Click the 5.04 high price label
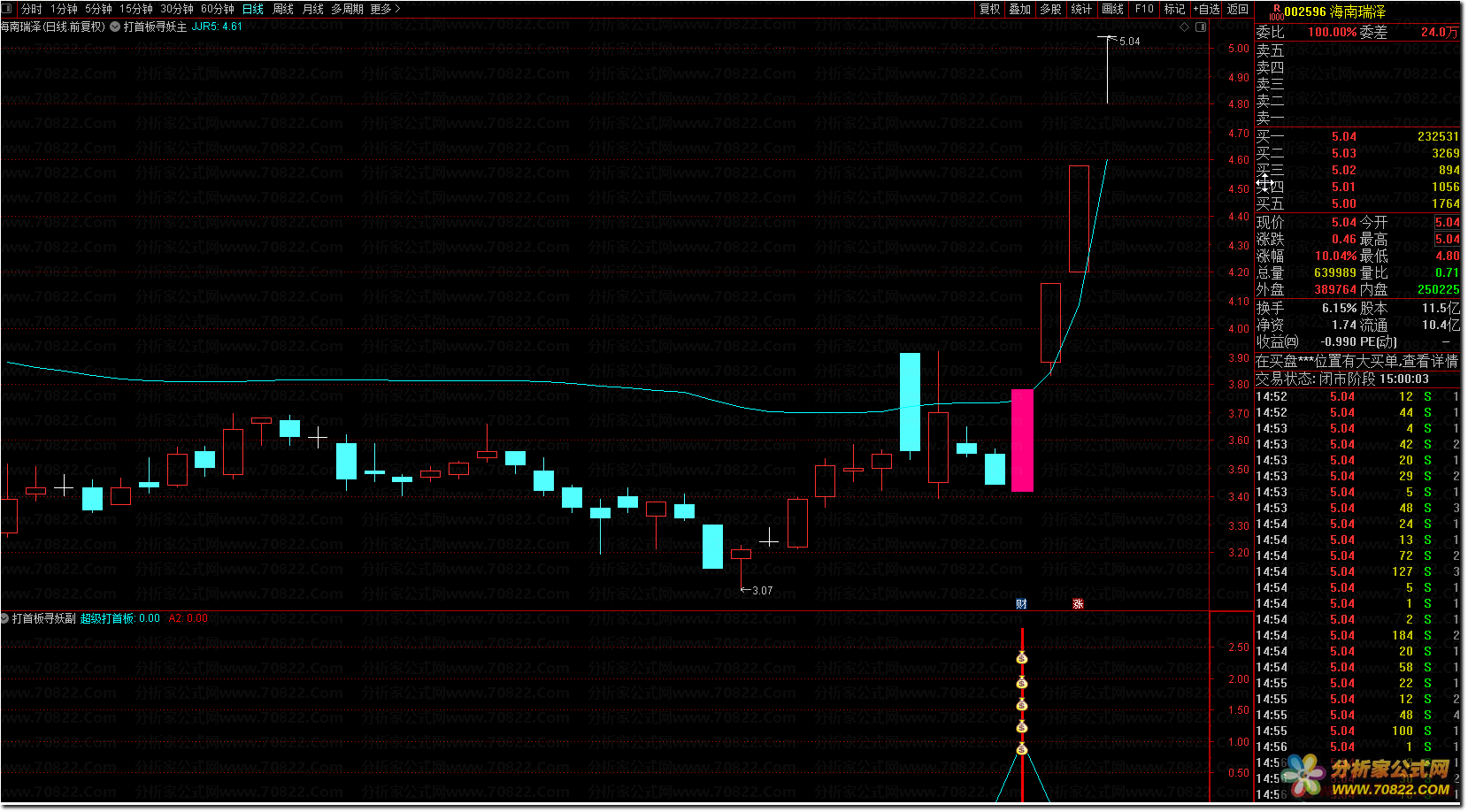The image size is (1468, 812). [1130, 42]
